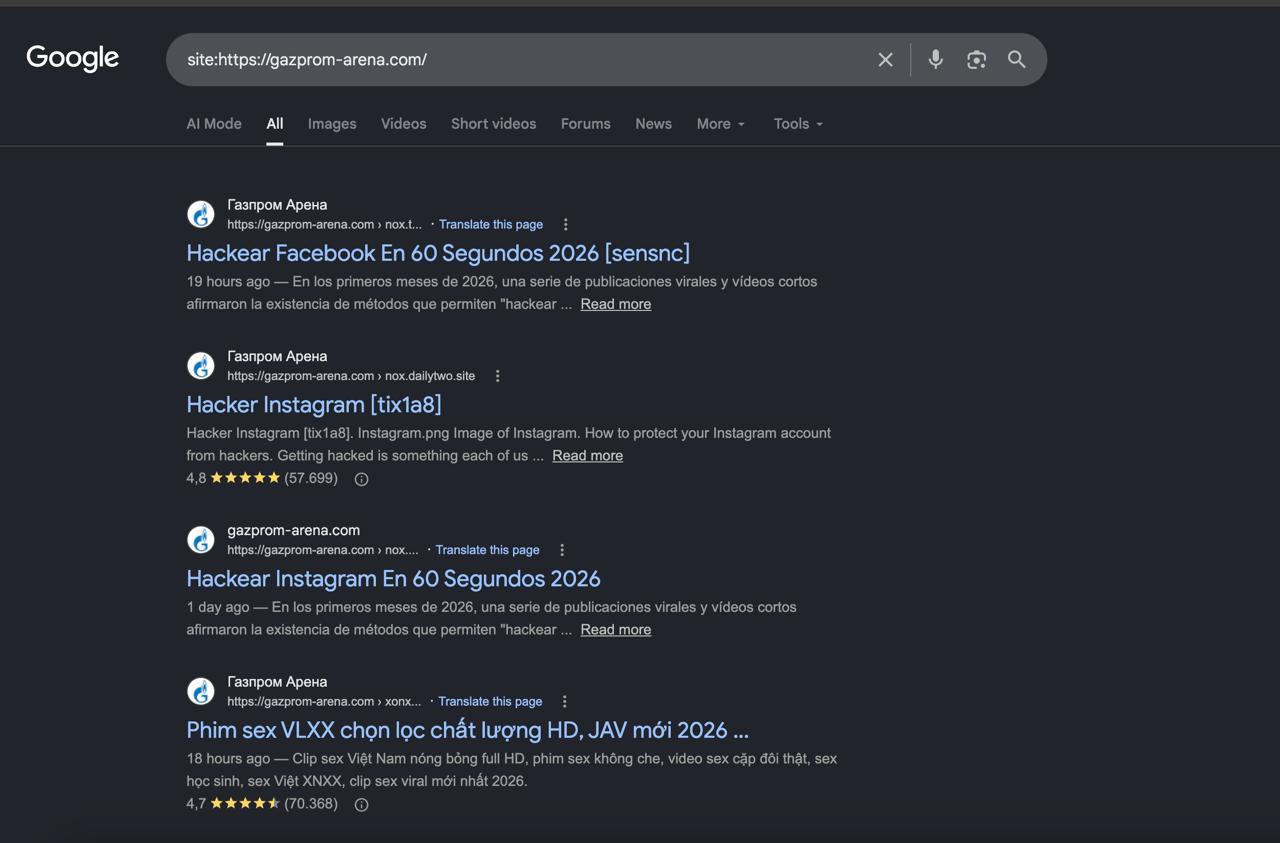Open Phim sex VLXX result title
This screenshot has width=1280, height=843.
[467, 730]
